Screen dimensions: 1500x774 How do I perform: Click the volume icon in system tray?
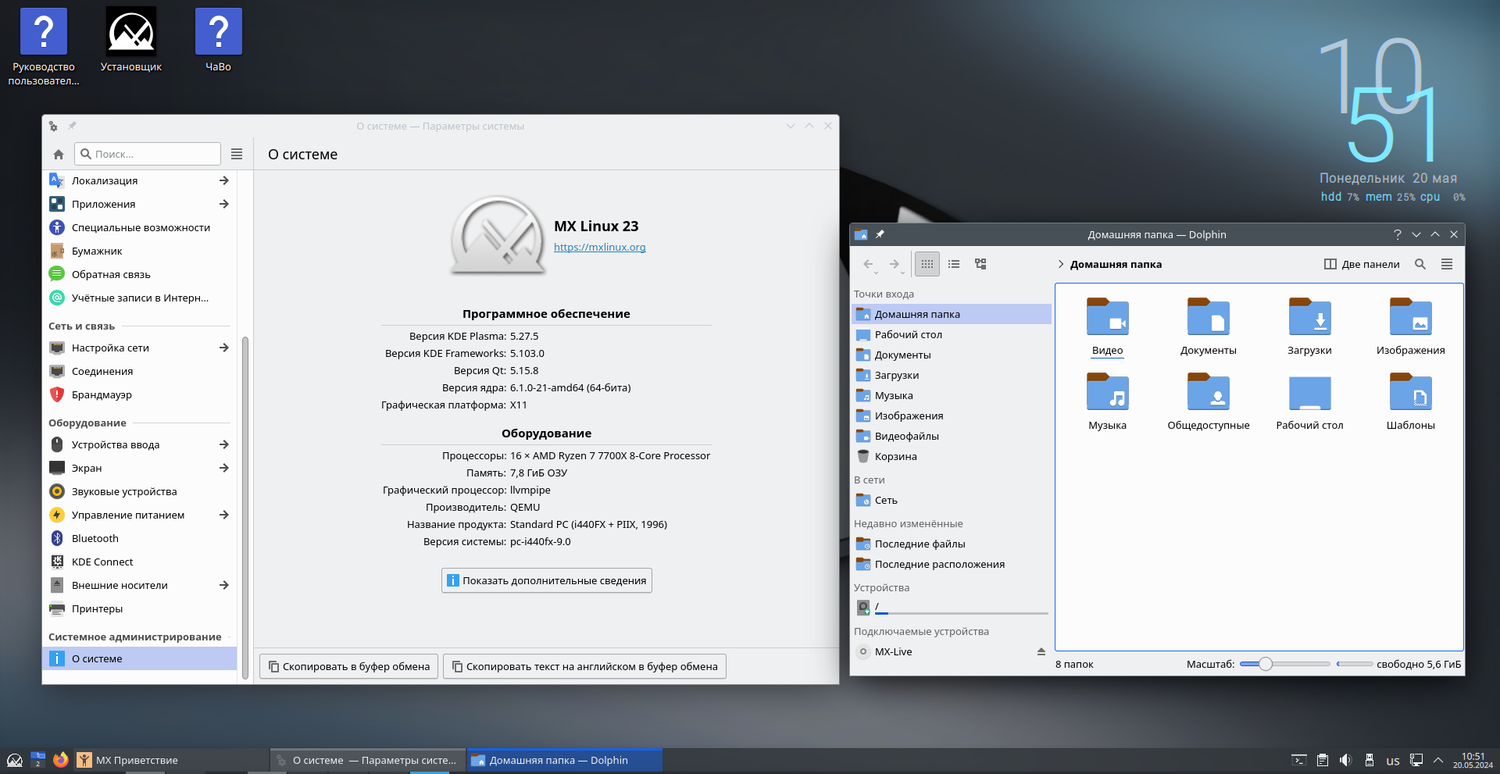pyautogui.click(x=1345, y=760)
